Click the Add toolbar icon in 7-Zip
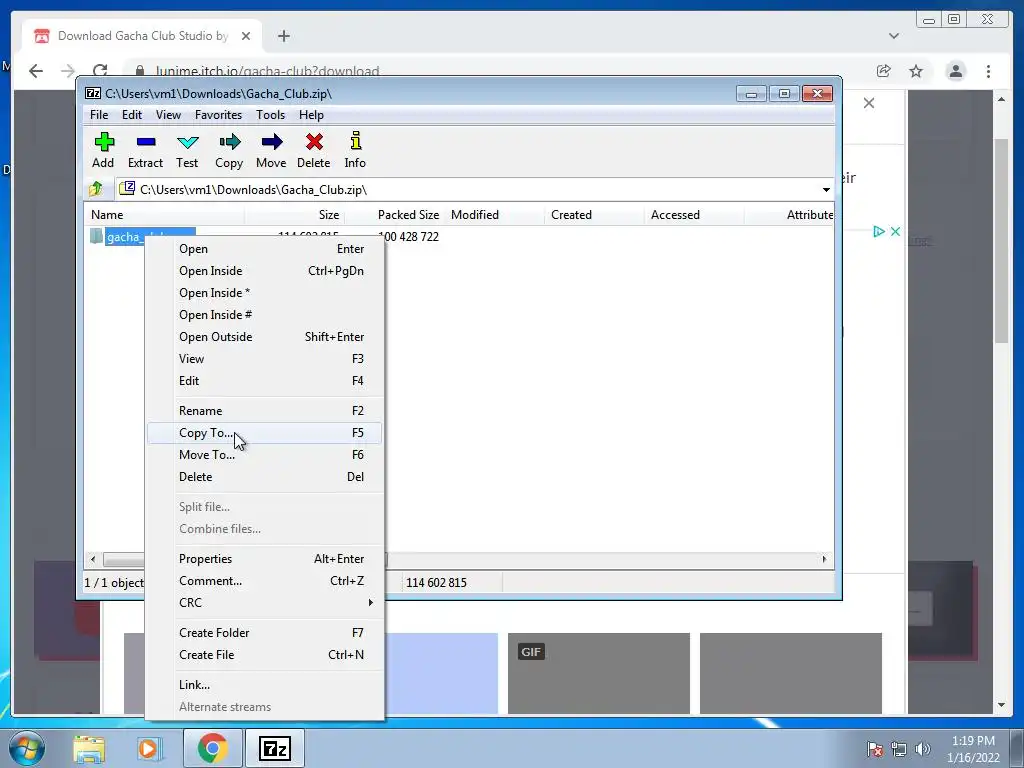Screen dimensions: 1024x768 click(x=103, y=150)
